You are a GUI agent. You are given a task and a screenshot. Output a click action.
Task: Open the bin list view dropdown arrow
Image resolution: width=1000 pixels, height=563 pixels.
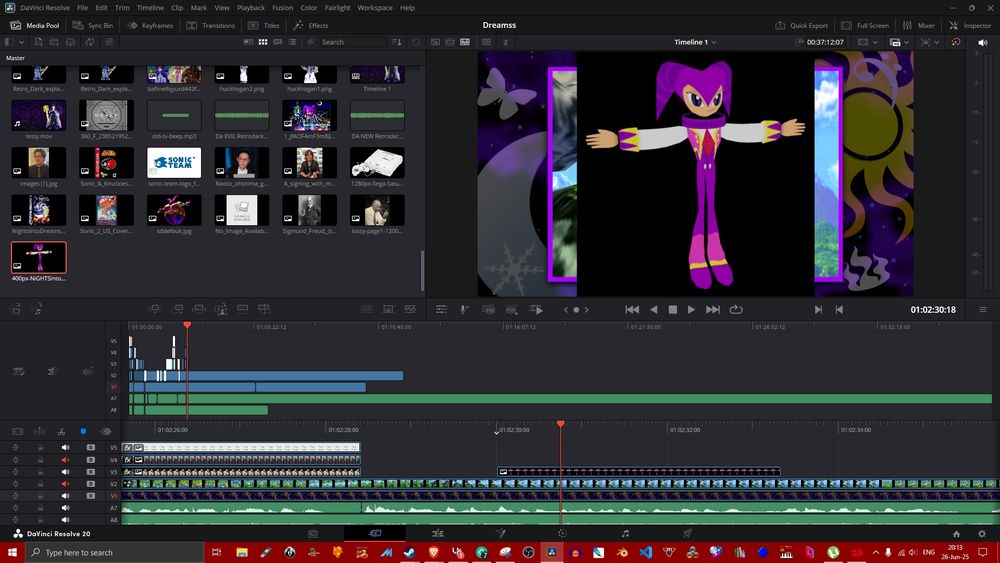[22, 42]
